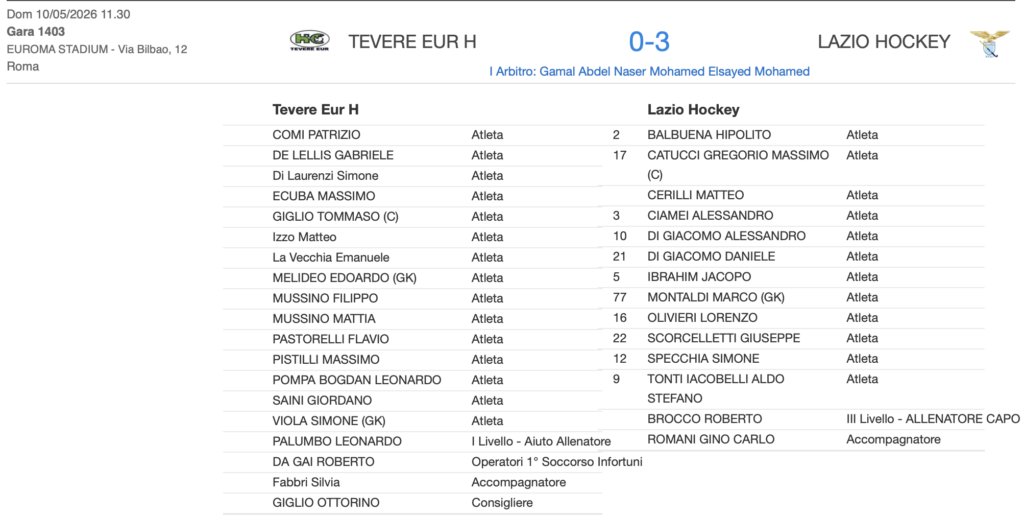
Task: Click the Lazio Hockey eagle crest icon
Action: pyautogui.click(x=989, y=43)
